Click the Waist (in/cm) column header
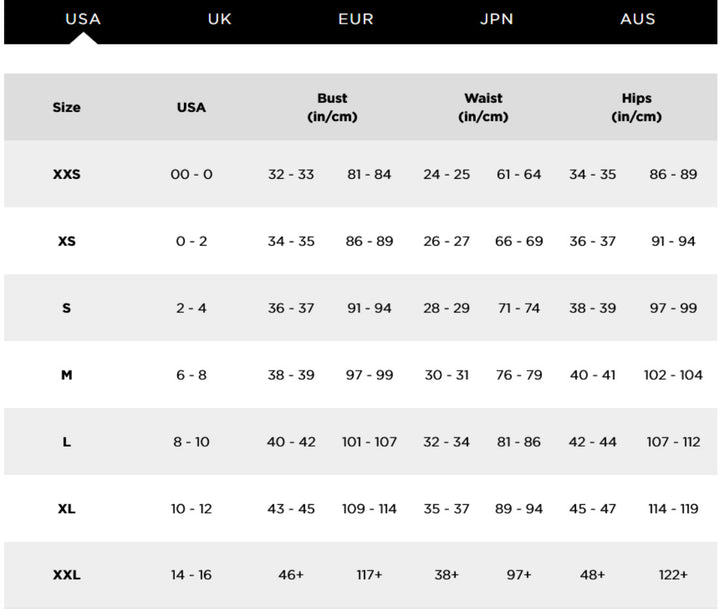Screen dimensions: 720x613 pos(483,107)
